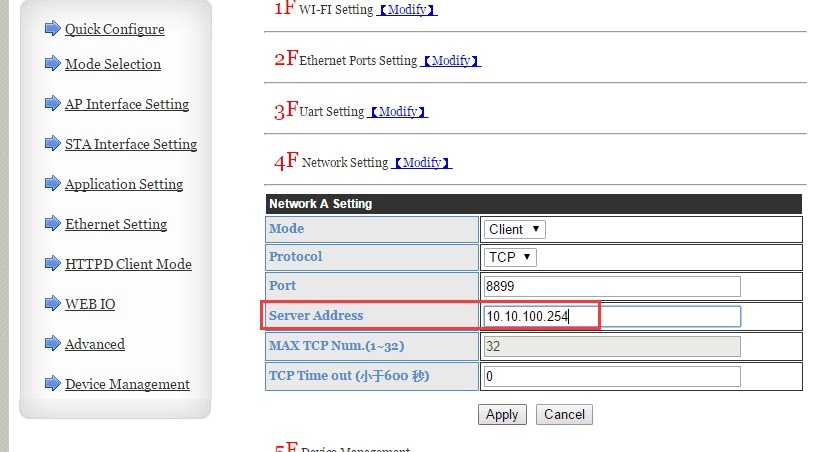The width and height of the screenshot is (825, 452).
Task: Cancel the network setting changes
Action: (564, 415)
